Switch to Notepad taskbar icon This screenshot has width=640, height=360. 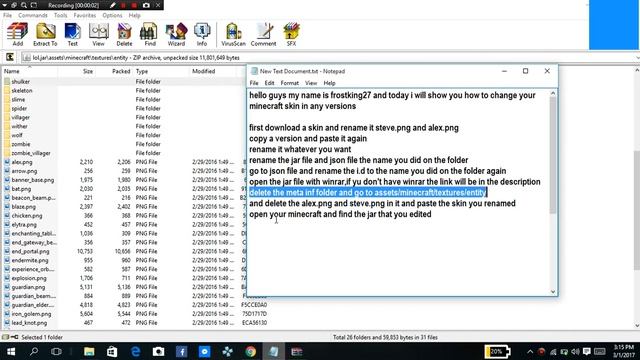273,351
